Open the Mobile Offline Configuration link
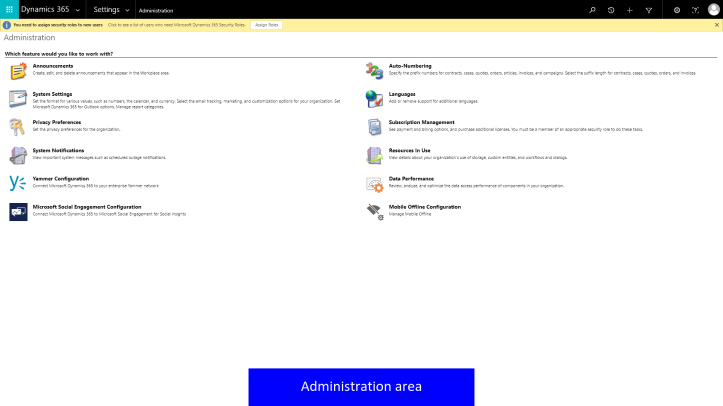723x406 pixels. point(425,207)
